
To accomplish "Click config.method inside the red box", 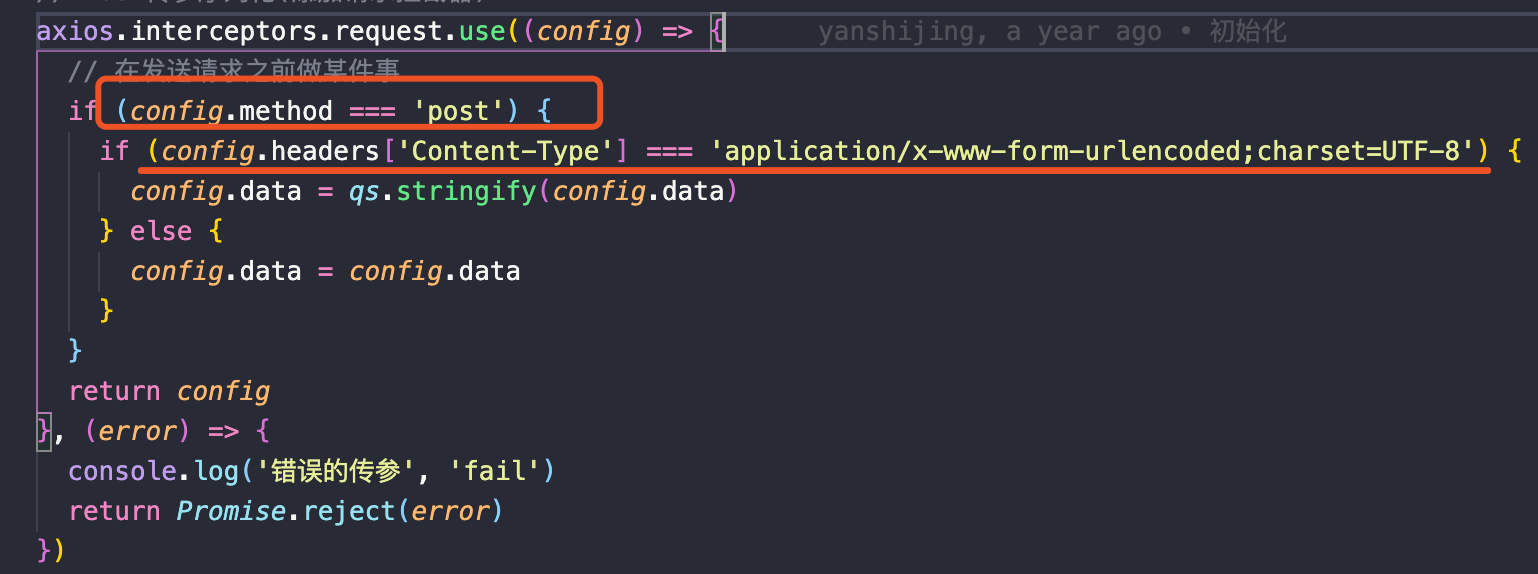I will (x=231, y=110).
